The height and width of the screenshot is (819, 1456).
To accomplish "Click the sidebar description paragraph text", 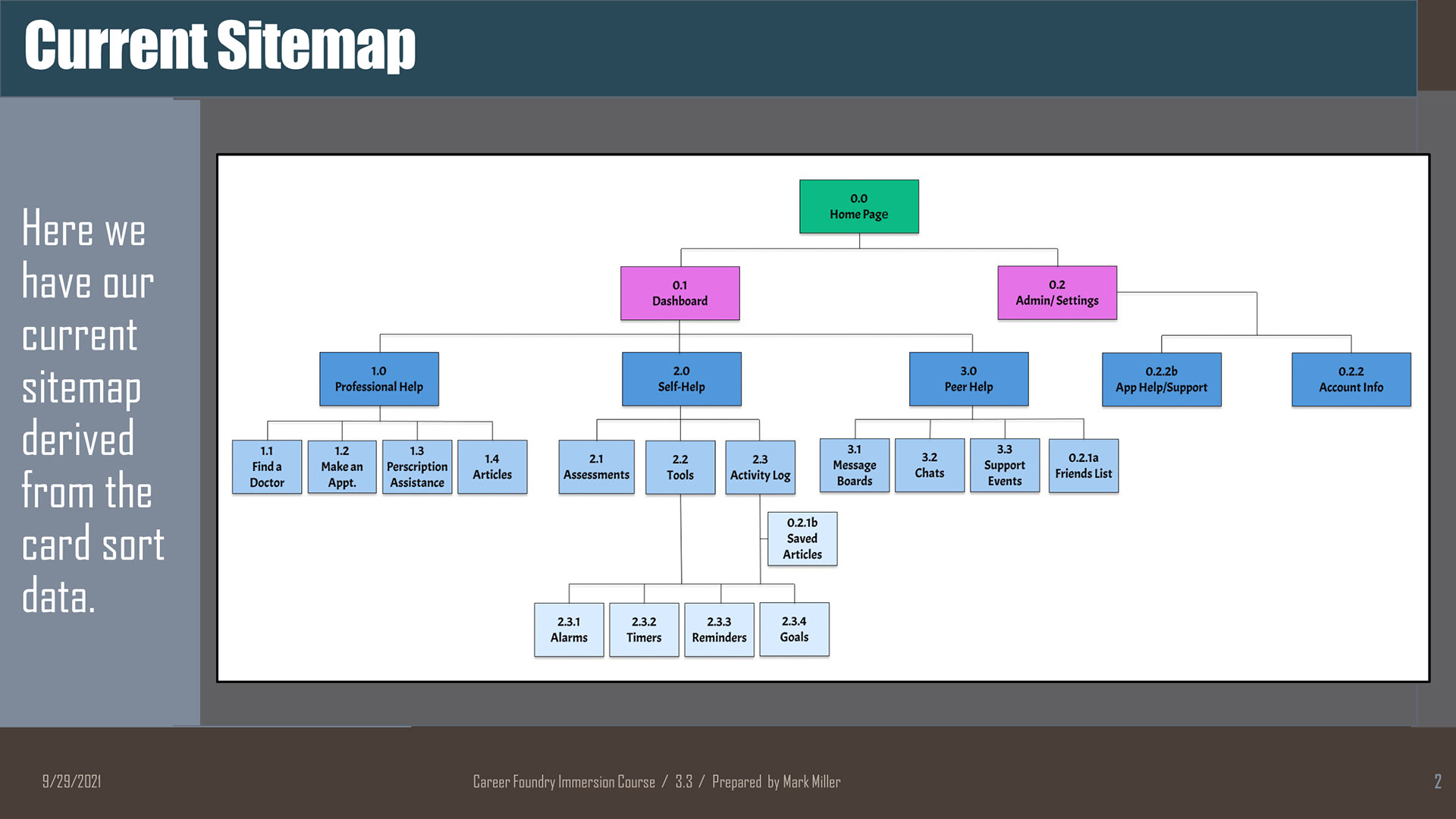I will tap(93, 410).
